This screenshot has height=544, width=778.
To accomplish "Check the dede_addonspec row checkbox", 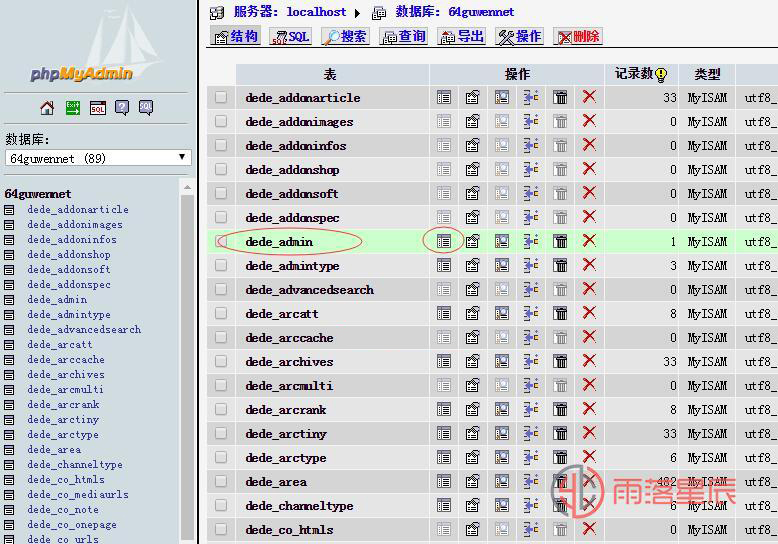I will 221,217.
